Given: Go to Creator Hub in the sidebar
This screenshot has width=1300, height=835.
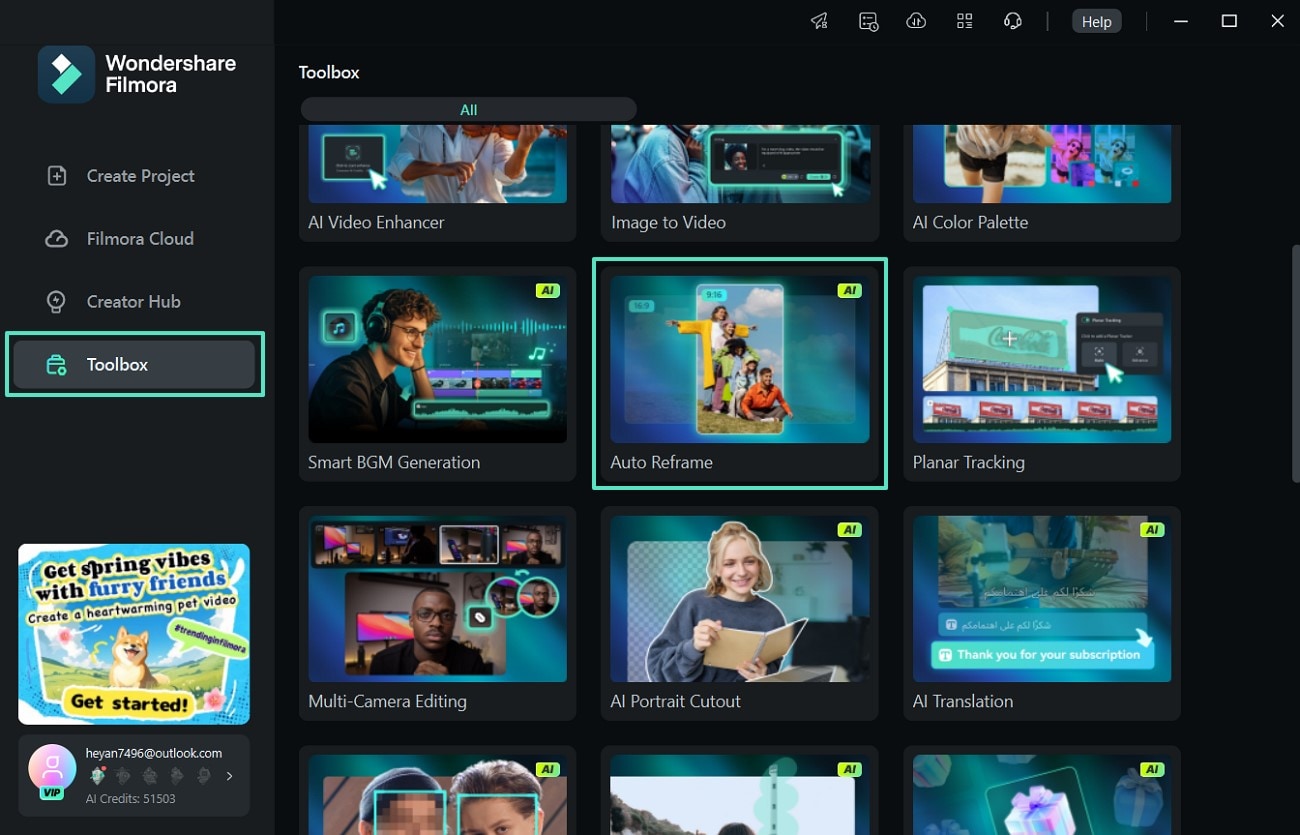Looking at the screenshot, I should [x=133, y=302].
